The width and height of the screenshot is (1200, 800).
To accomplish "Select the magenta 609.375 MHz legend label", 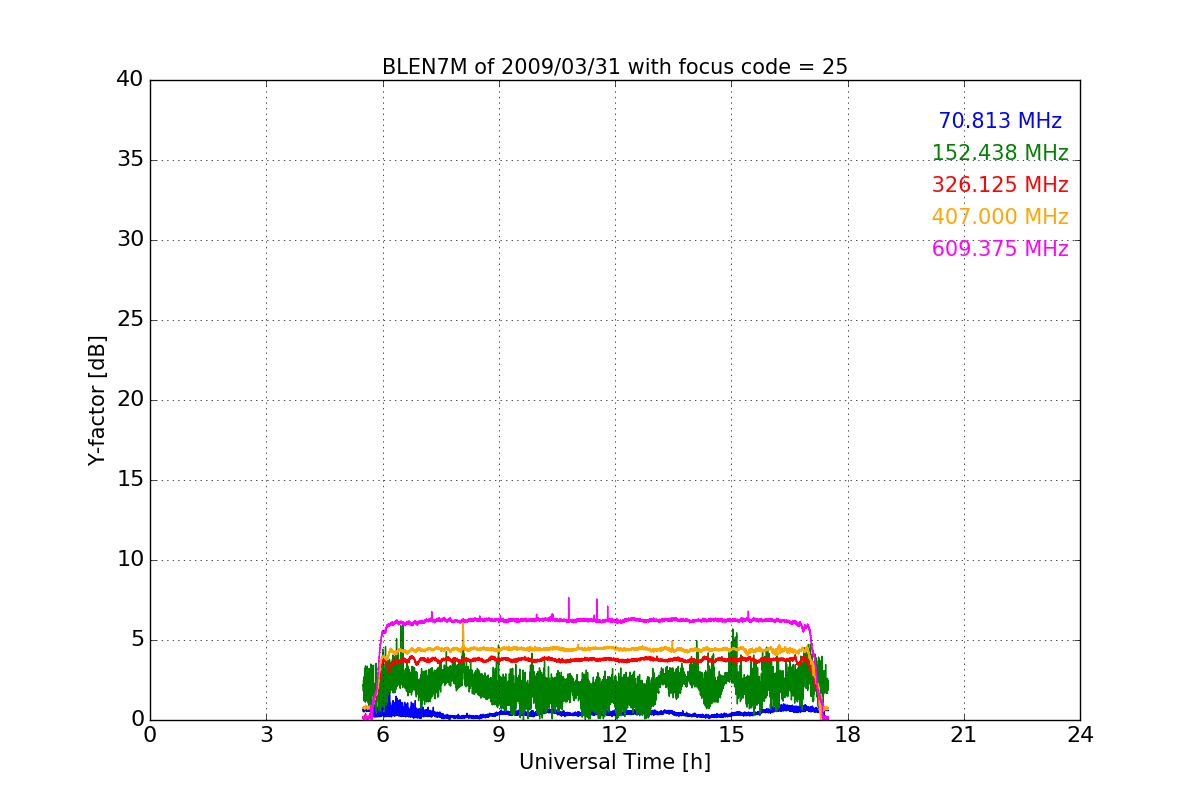I will click(x=999, y=249).
